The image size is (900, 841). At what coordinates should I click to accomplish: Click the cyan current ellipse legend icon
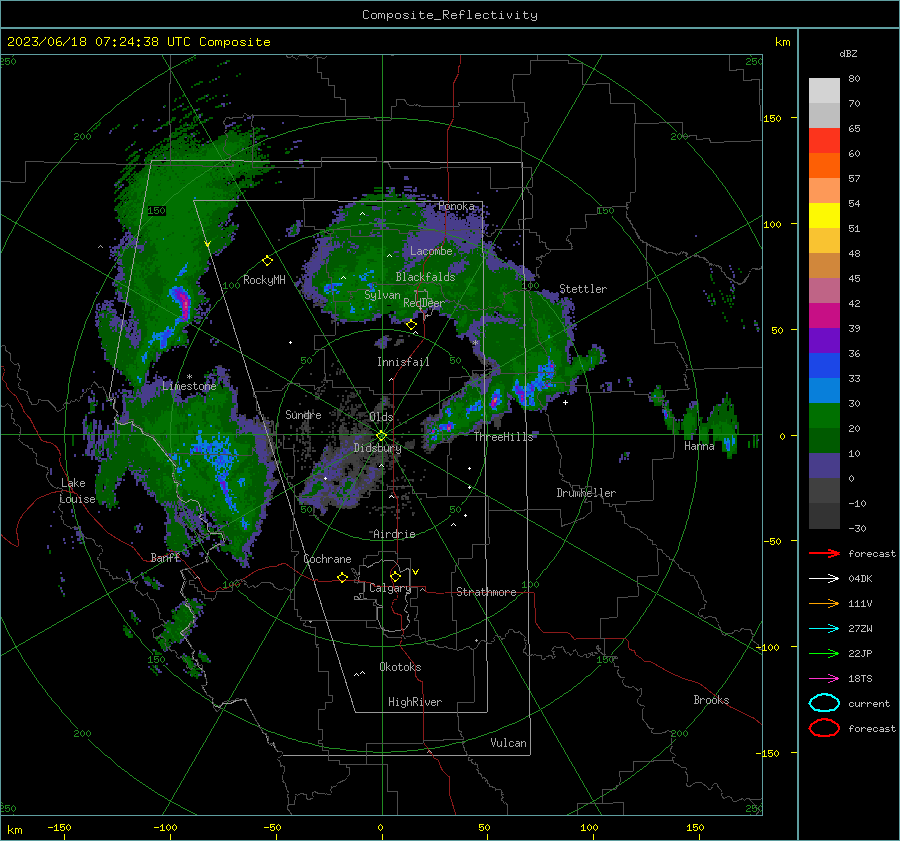pos(824,703)
